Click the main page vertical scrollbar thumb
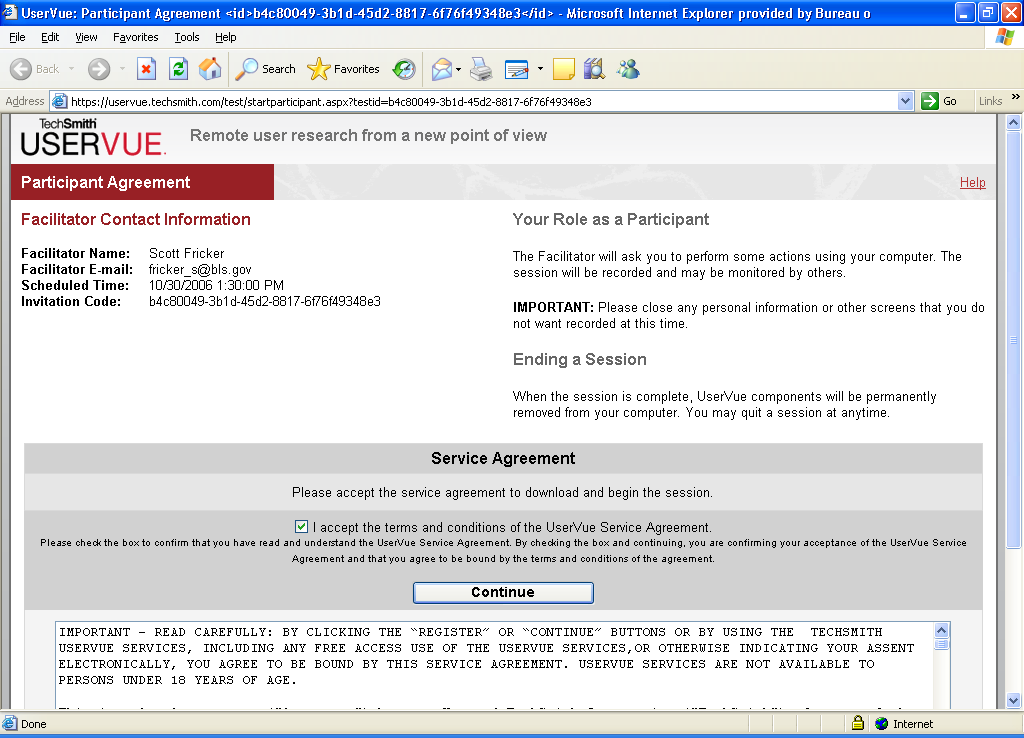 [1014, 340]
